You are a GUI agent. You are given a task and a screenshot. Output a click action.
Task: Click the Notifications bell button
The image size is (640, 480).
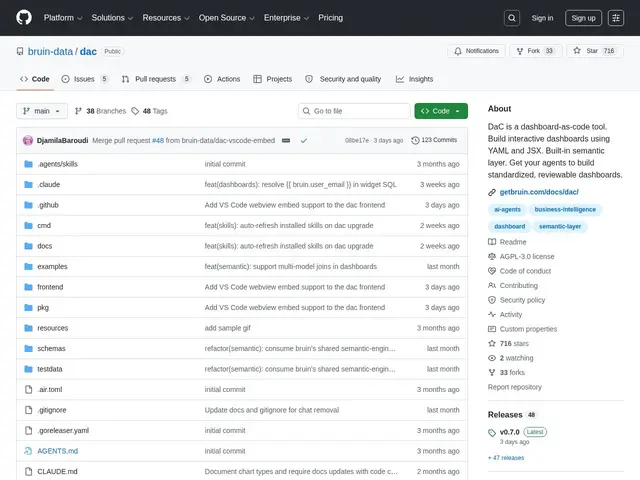[476, 51]
